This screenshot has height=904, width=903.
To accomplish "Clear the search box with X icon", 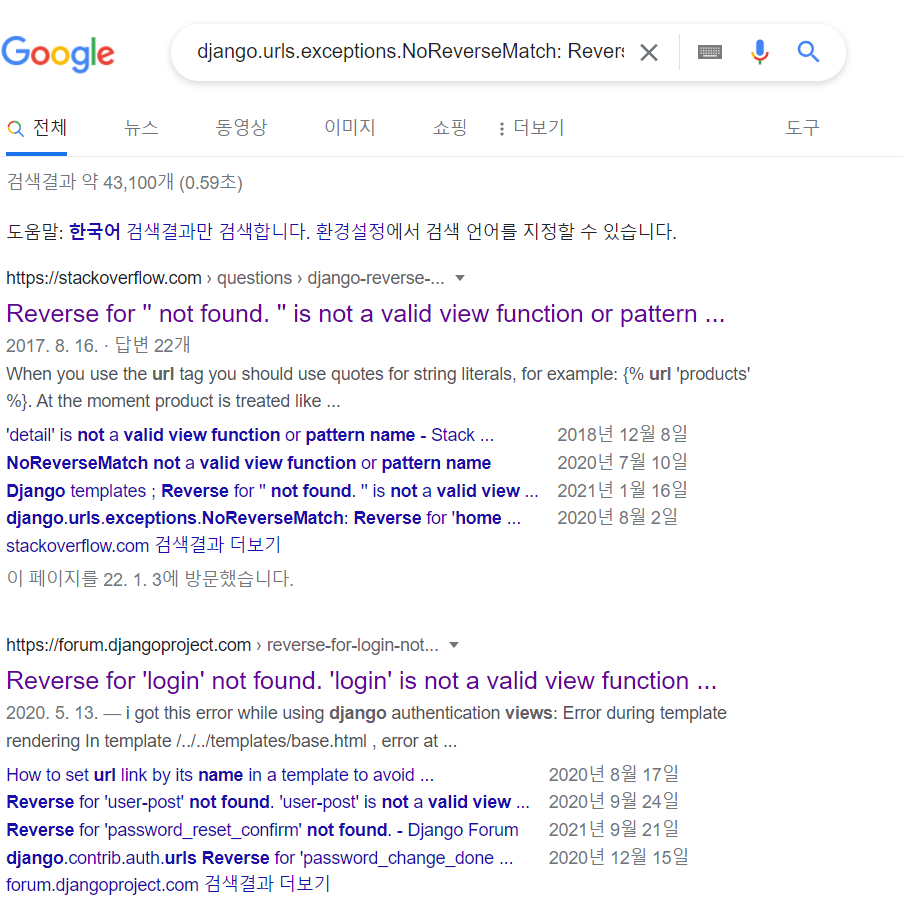I will (x=649, y=52).
